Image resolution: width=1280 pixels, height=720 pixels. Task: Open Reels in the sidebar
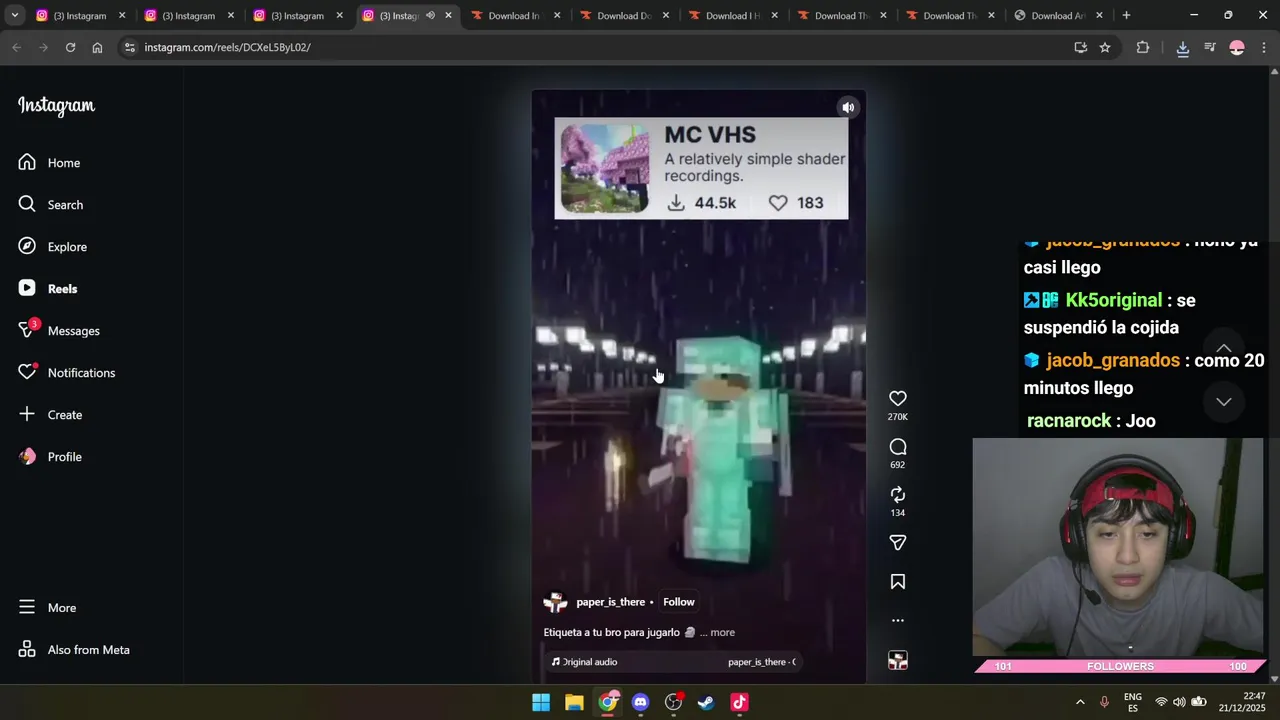(x=48, y=289)
